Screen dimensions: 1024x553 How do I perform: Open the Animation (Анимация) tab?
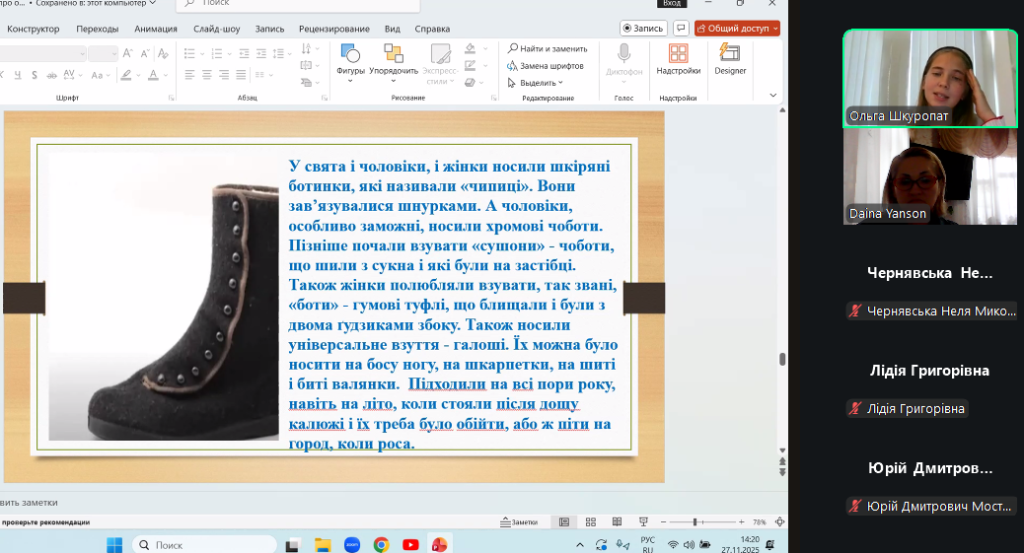tap(156, 29)
